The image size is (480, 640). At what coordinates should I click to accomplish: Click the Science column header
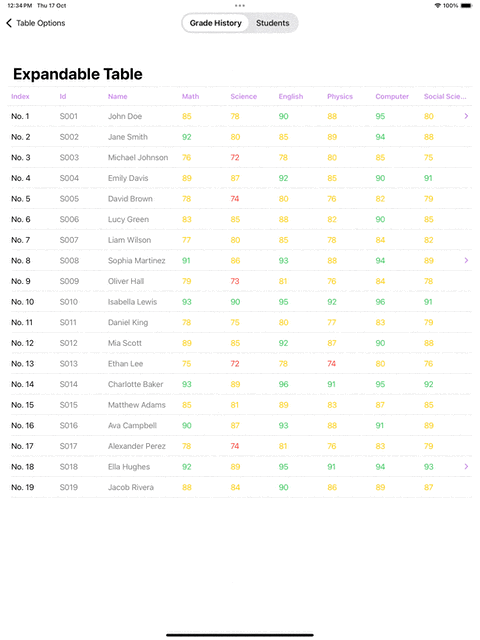[243, 96]
